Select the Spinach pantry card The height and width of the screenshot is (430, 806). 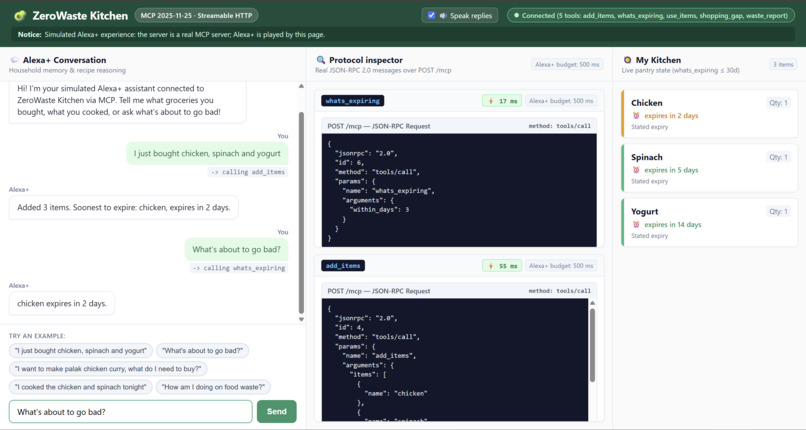click(x=709, y=168)
